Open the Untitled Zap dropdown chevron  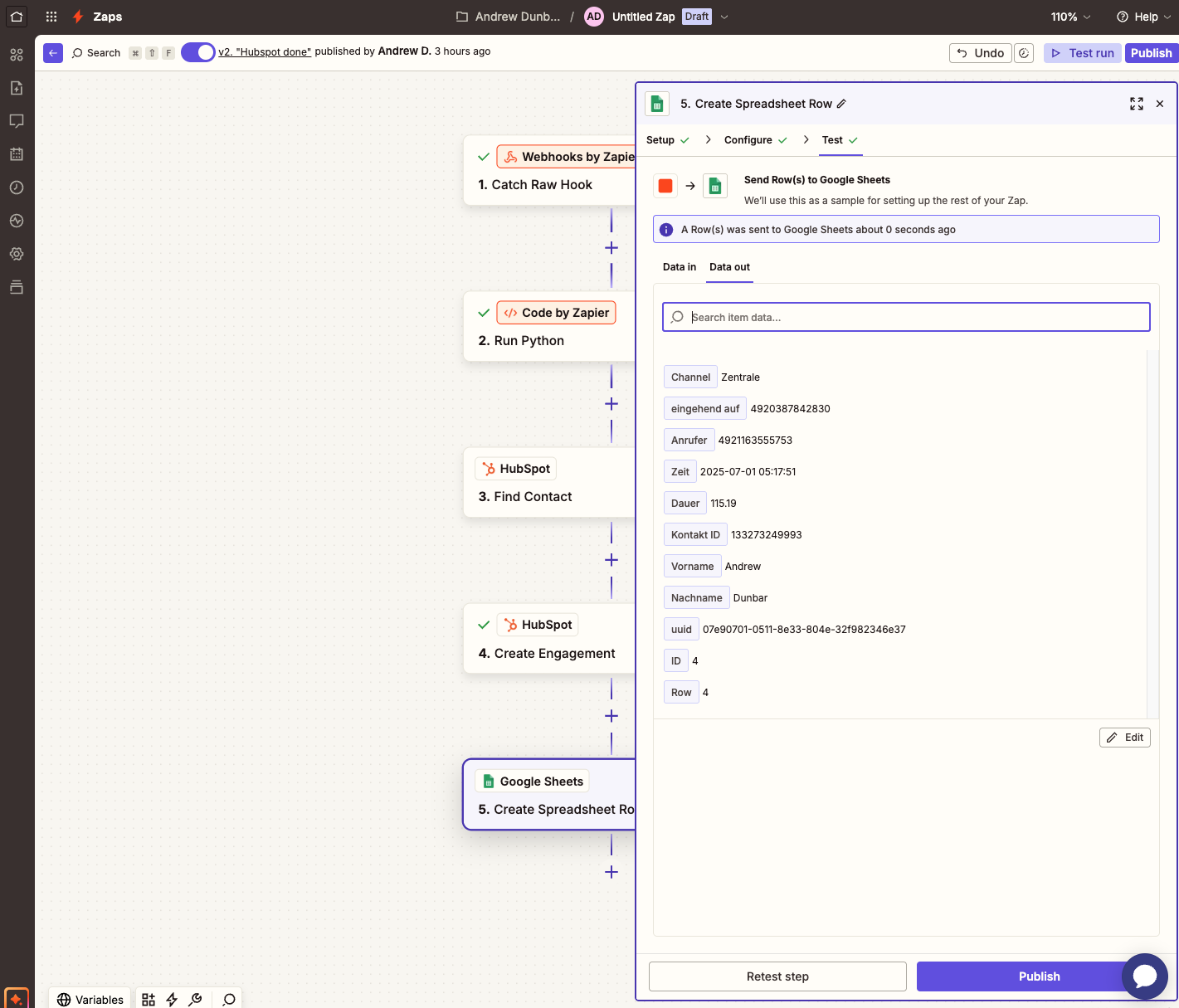coord(724,17)
